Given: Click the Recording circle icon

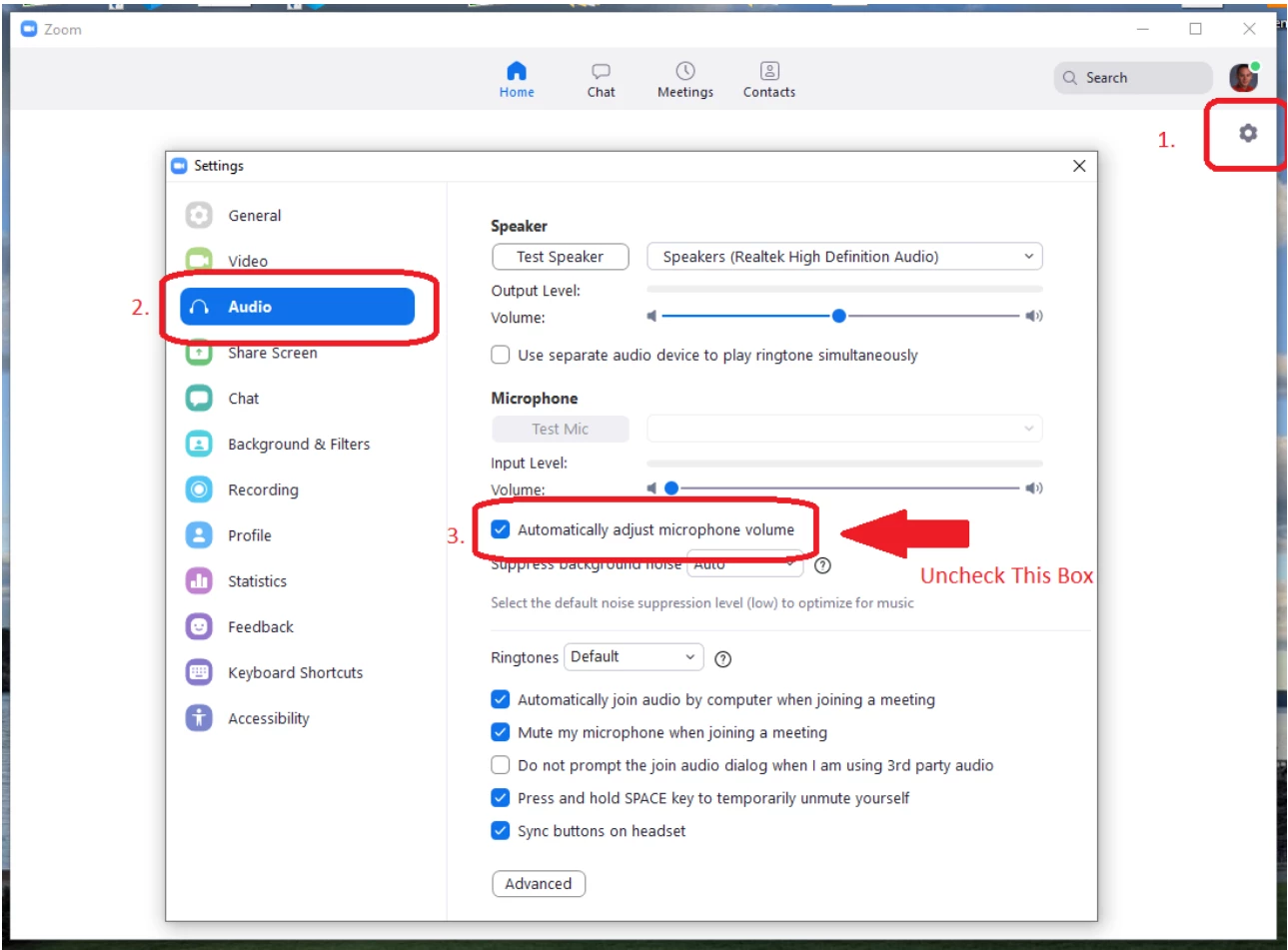Looking at the screenshot, I should (x=199, y=489).
